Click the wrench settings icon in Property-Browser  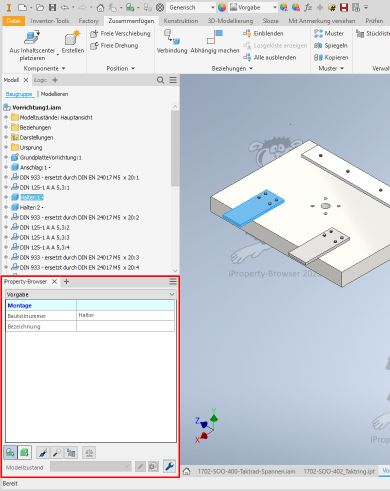[x=169, y=466]
